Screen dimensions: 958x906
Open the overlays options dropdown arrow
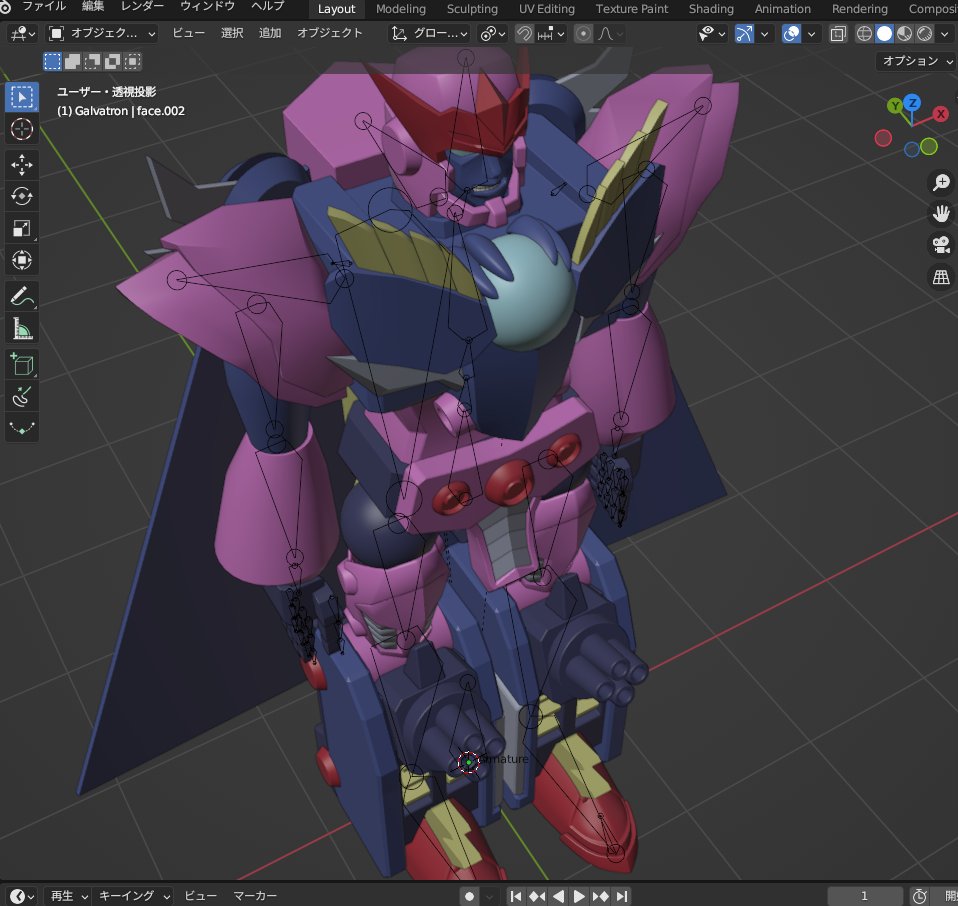pos(811,34)
